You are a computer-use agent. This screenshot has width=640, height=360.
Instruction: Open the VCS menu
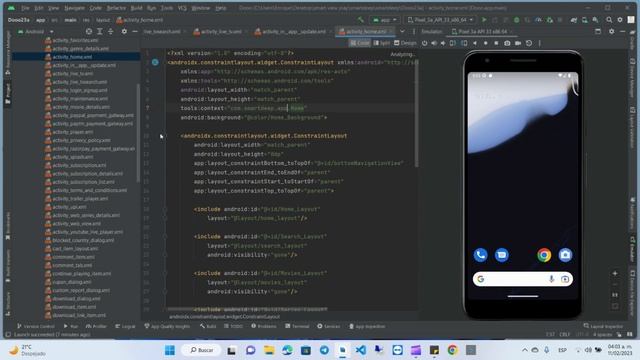182,8
